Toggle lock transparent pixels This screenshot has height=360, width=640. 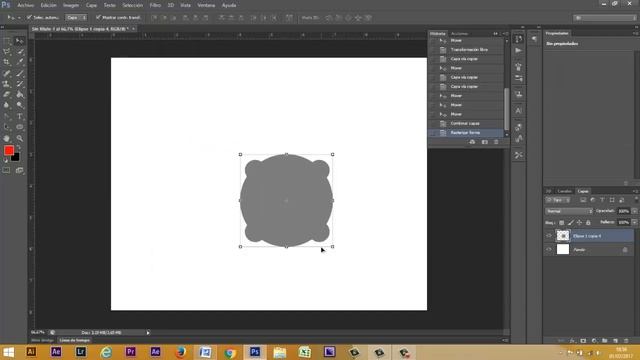pyautogui.click(x=562, y=223)
